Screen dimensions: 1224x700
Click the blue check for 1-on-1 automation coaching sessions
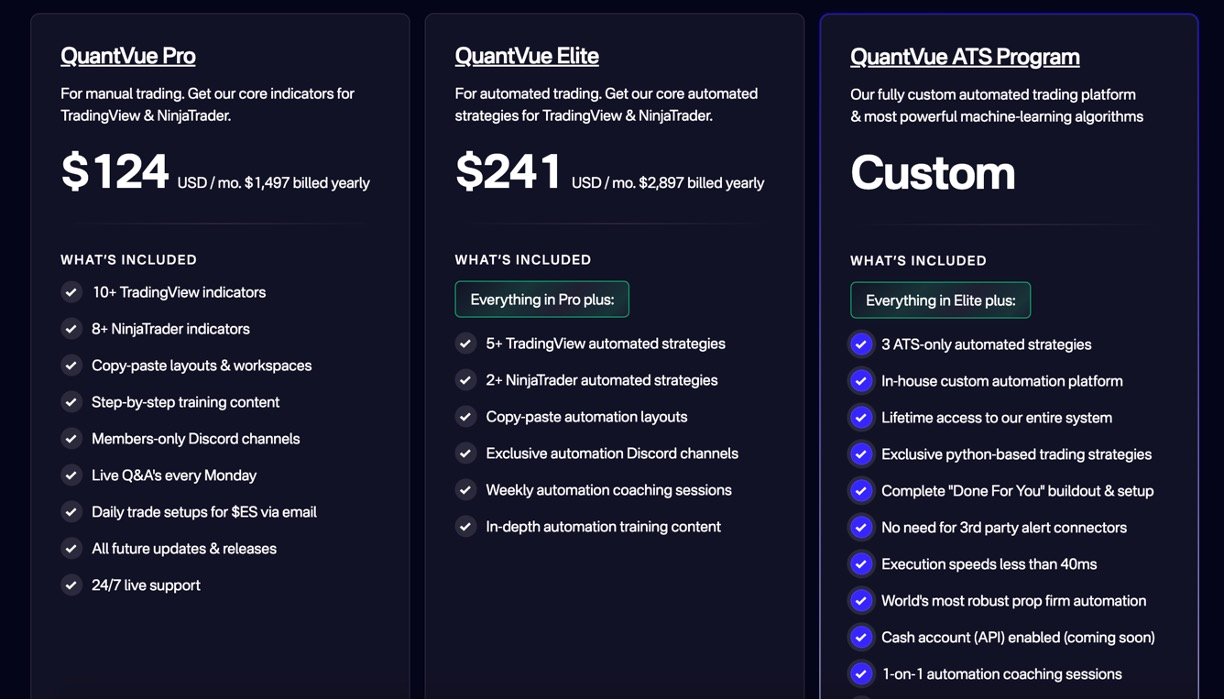860,674
